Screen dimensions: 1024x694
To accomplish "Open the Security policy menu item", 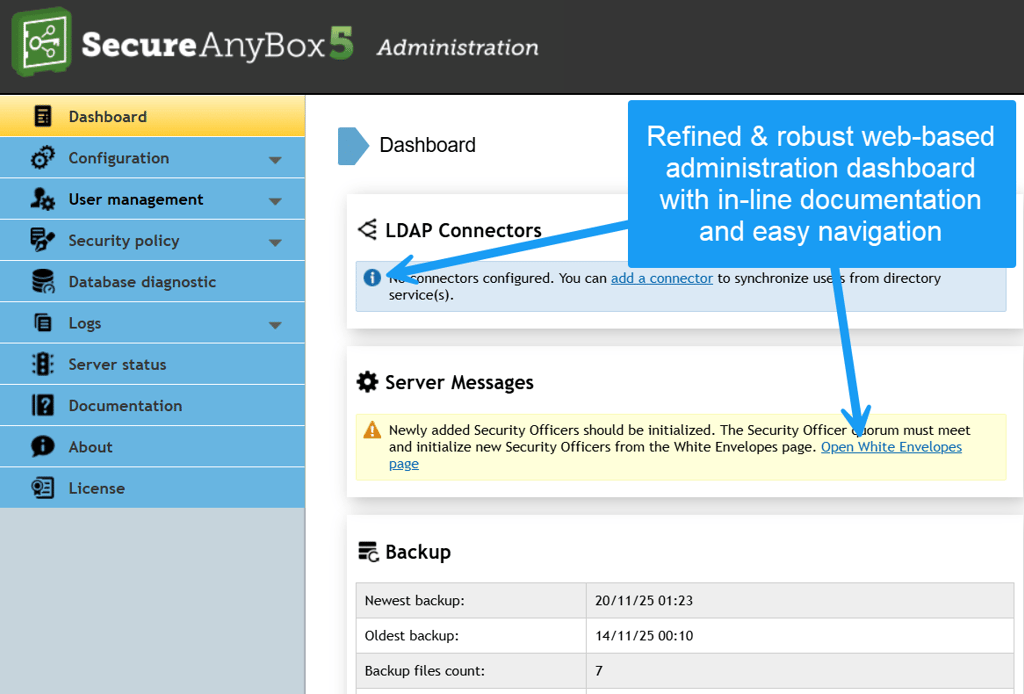I will tap(152, 240).
